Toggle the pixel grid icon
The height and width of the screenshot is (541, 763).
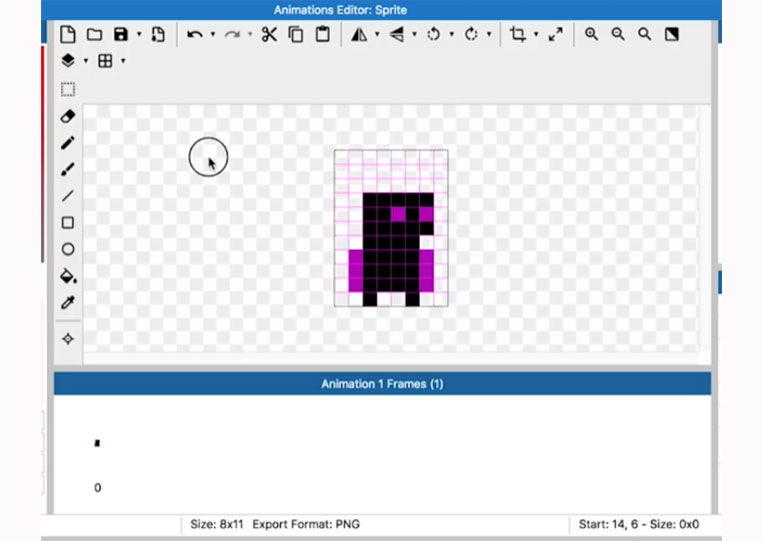pos(105,61)
